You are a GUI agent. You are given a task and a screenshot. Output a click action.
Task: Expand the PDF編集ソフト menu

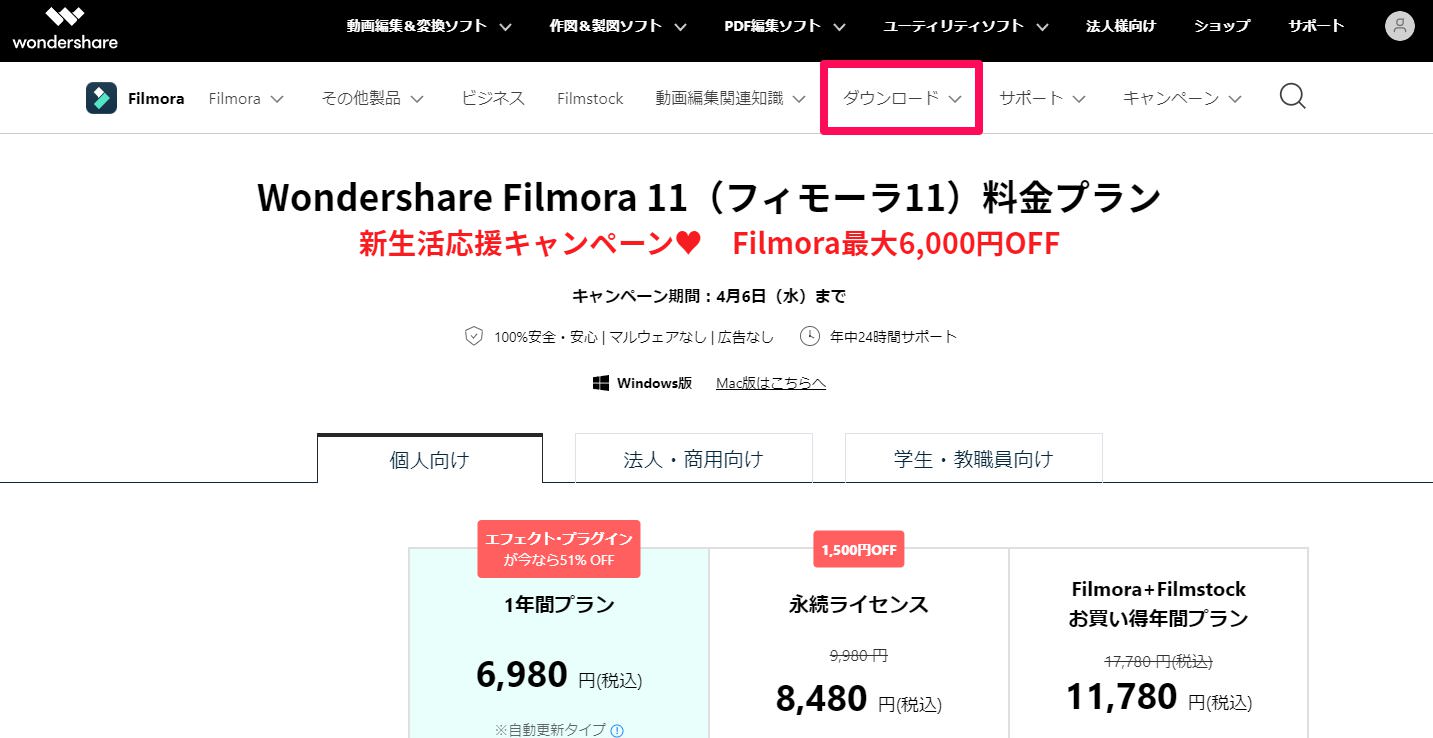(x=784, y=27)
